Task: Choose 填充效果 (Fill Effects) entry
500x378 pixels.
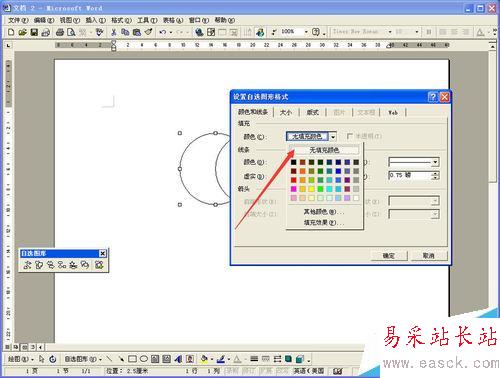Action: pyautogui.click(x=324, y=222)
